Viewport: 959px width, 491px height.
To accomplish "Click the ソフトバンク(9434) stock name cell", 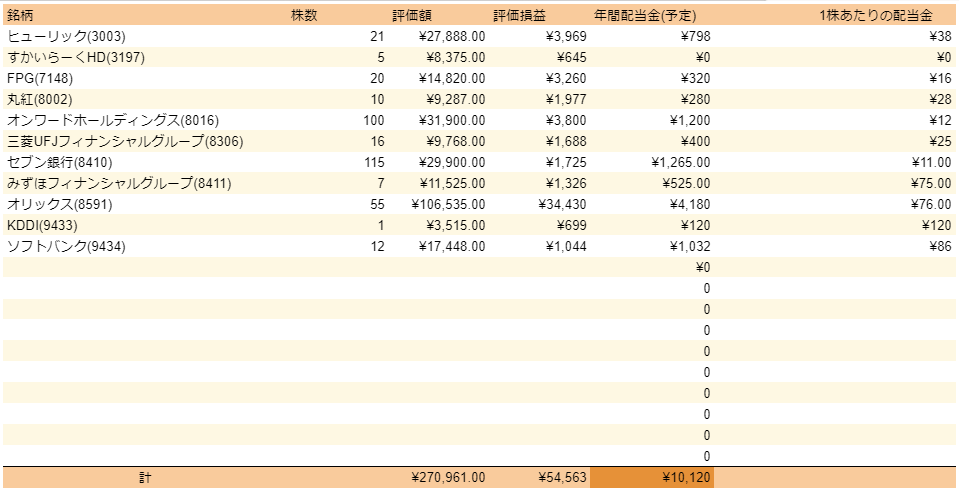I will [66, 246].
